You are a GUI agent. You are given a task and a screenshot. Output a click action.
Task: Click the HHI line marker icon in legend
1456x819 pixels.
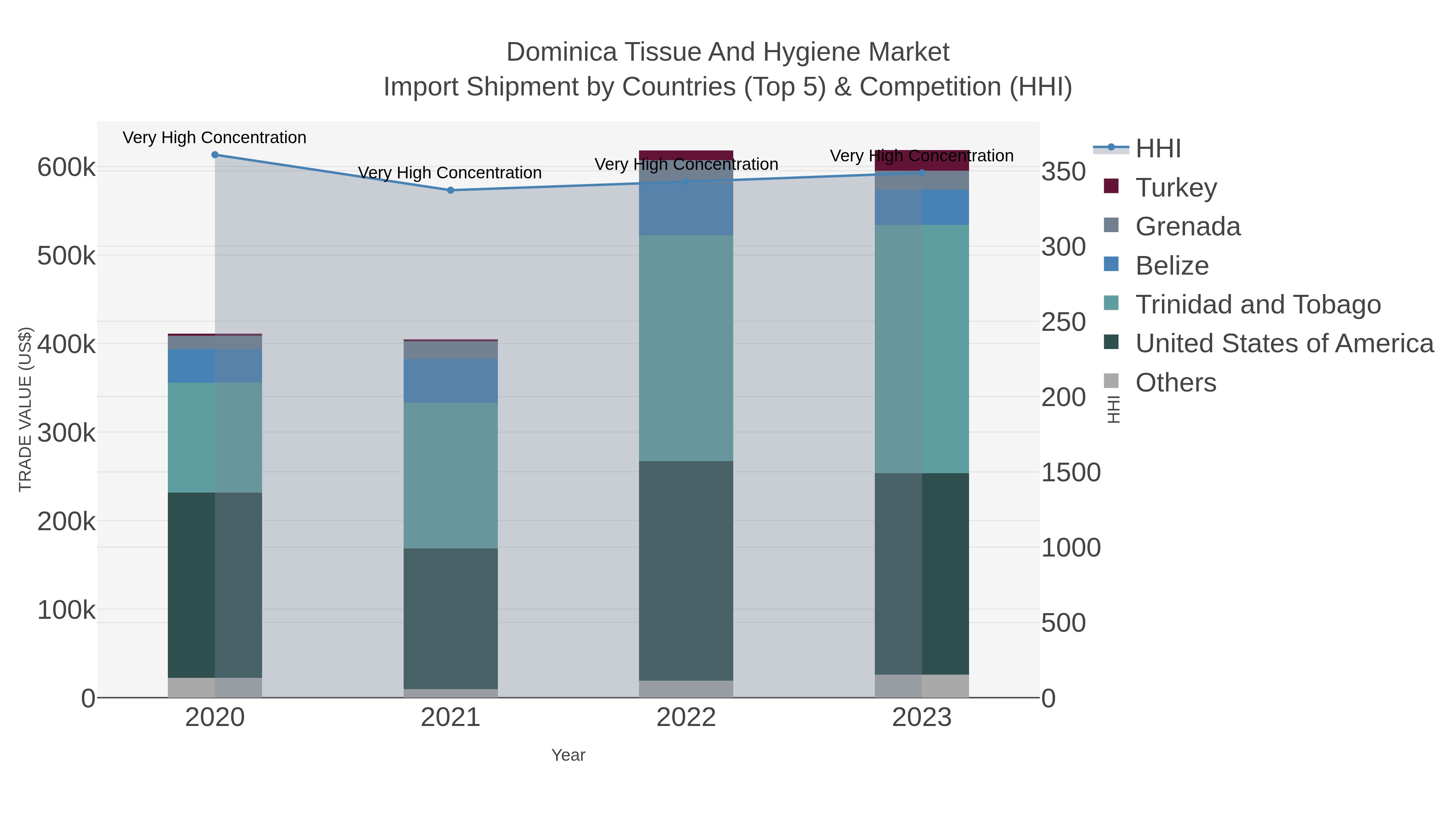click(1111, 148)
